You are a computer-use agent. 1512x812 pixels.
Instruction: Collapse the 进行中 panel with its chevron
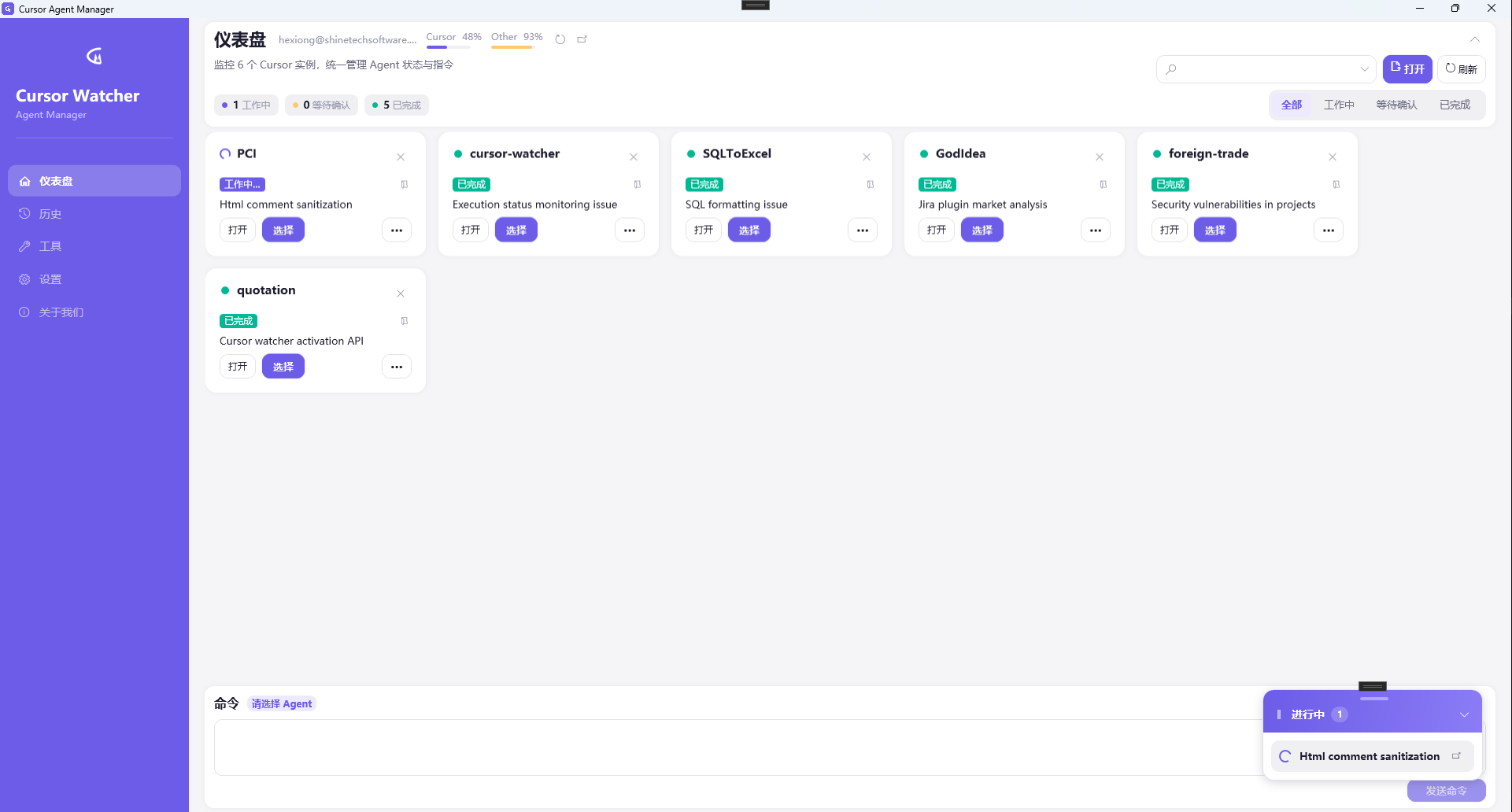[1464, 714]
